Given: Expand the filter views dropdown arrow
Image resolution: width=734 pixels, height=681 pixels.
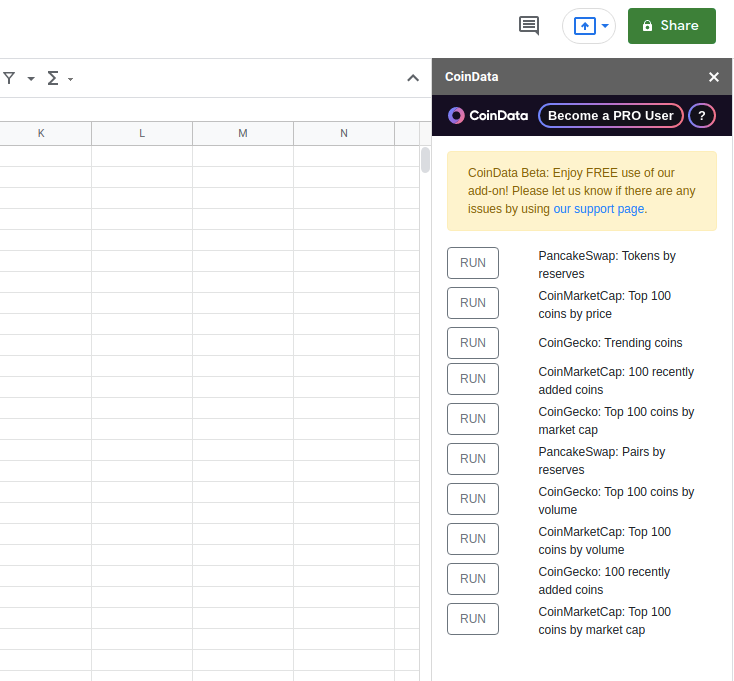Looking at the screenshot, I should point(31,79).
